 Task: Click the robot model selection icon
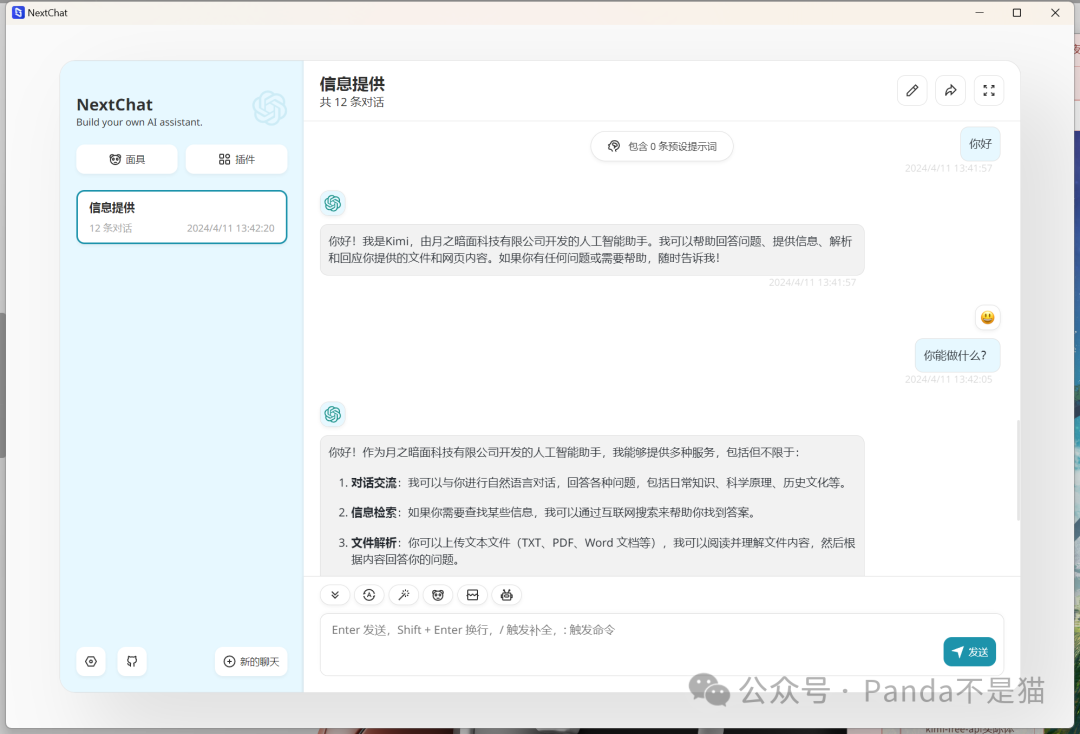coord(506,595)
